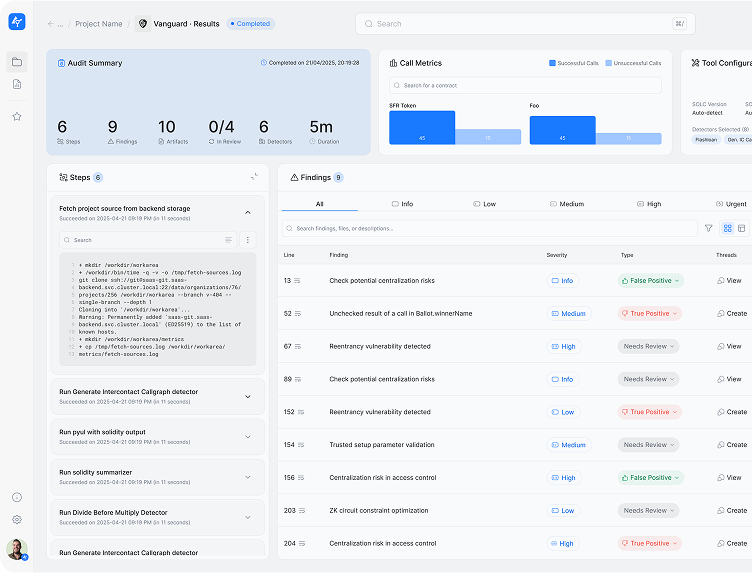Expand the first Run Generate Intercontact Callgraph detector step
Screen dimensions: 752x573
click(248, 397)
